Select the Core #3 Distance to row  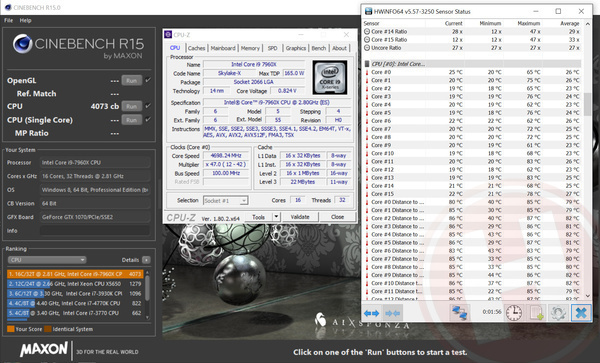coord(473,226)
